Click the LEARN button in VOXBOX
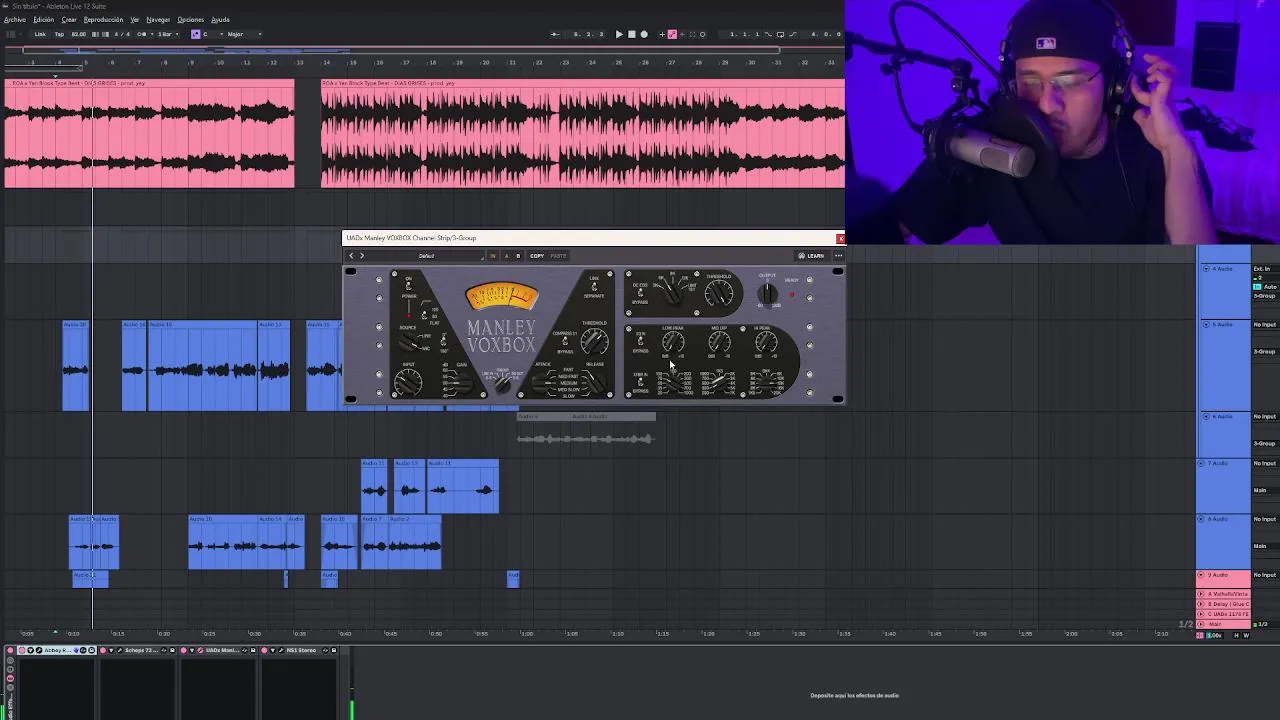This screenshot has width=1280, height=720. (x=811, y=256)
